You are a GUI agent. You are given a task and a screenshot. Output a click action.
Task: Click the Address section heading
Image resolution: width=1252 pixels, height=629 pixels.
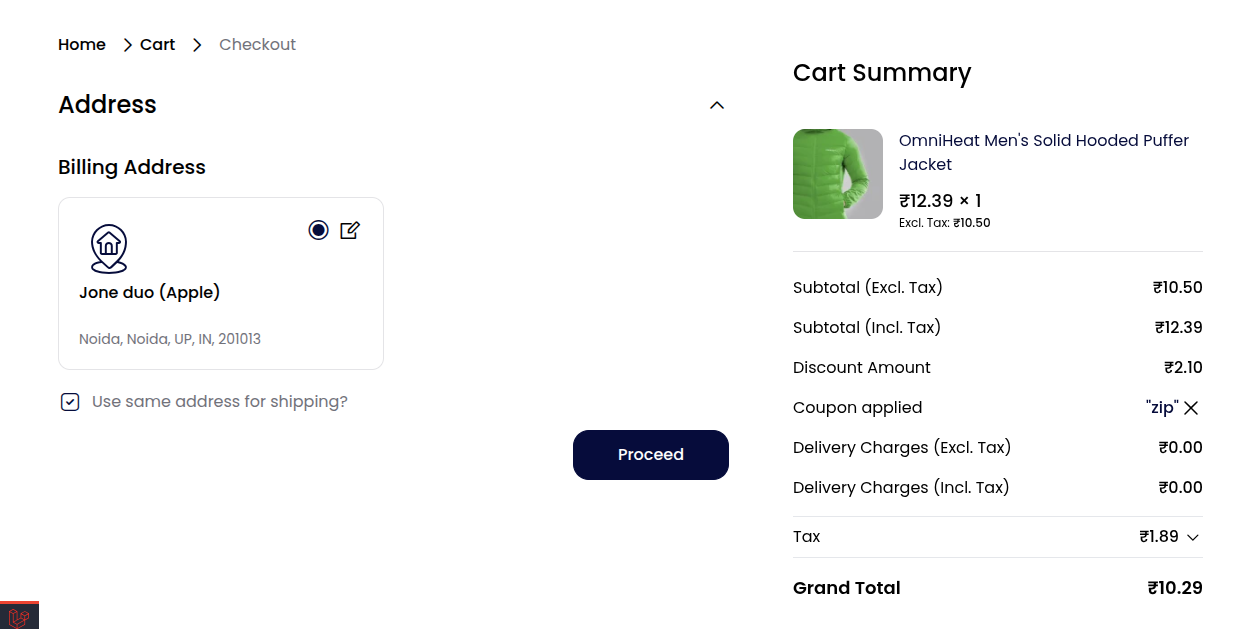tap(108, 105)
